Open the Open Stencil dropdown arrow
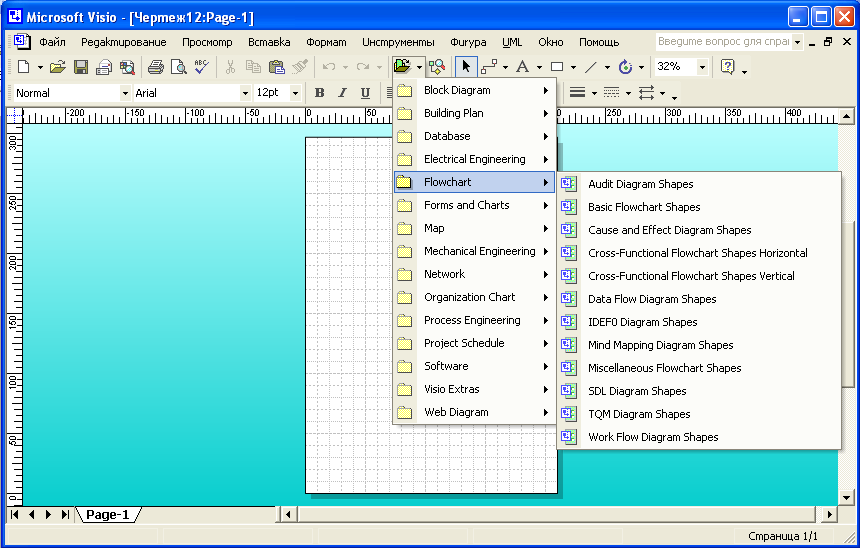The height and width of the screenshot is (548, 860). pyautogui.click(x=419, y=67)
